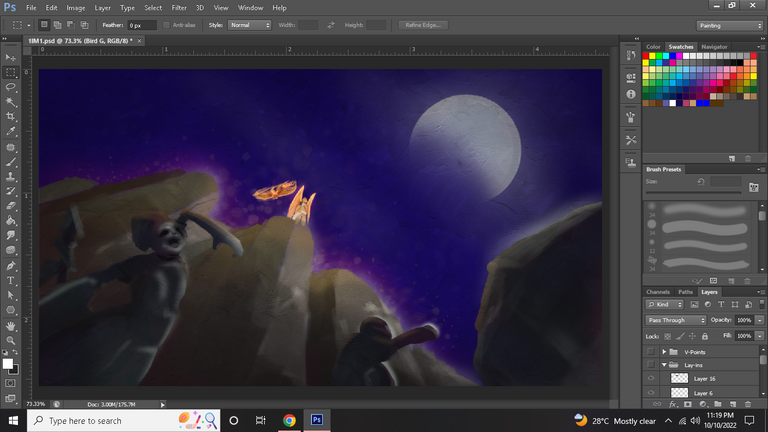Open the Style dropdown set to Normal
The image size is (768, 432).
point(249,25)
